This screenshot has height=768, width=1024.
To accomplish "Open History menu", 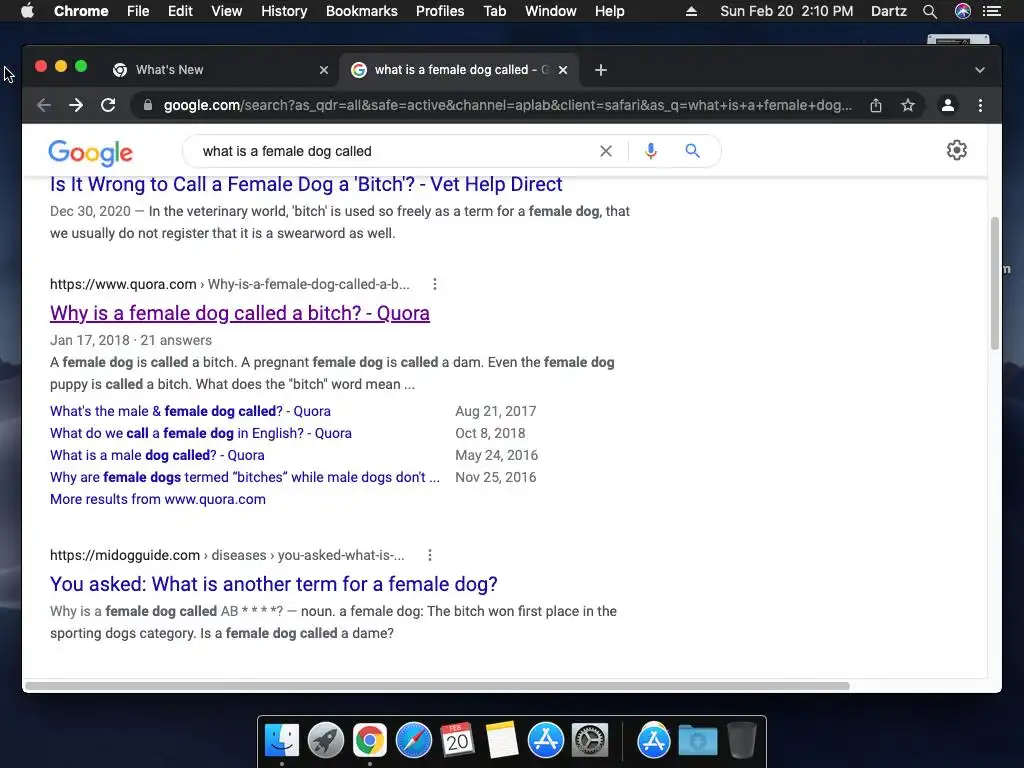I will coord(284,11).
